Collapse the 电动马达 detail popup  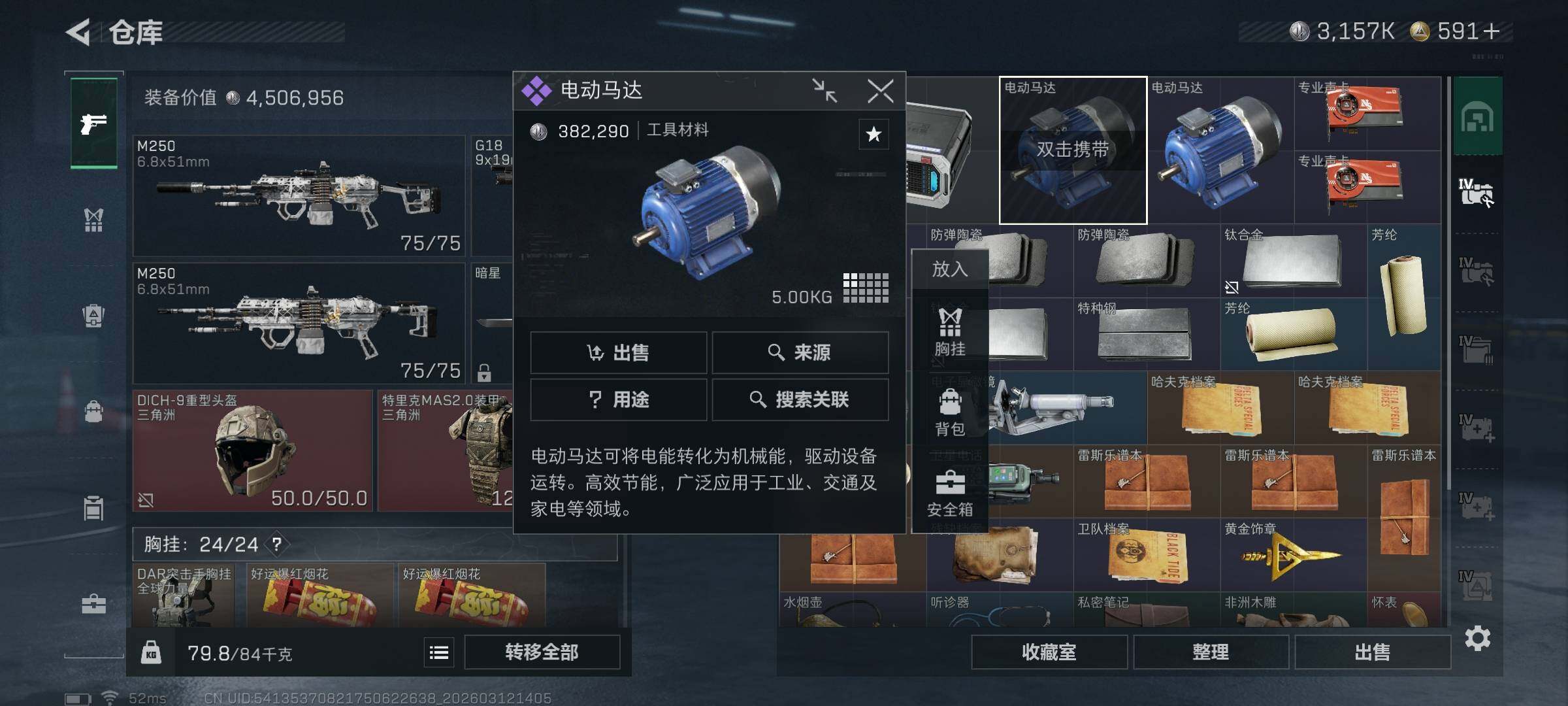click(825, 90)
